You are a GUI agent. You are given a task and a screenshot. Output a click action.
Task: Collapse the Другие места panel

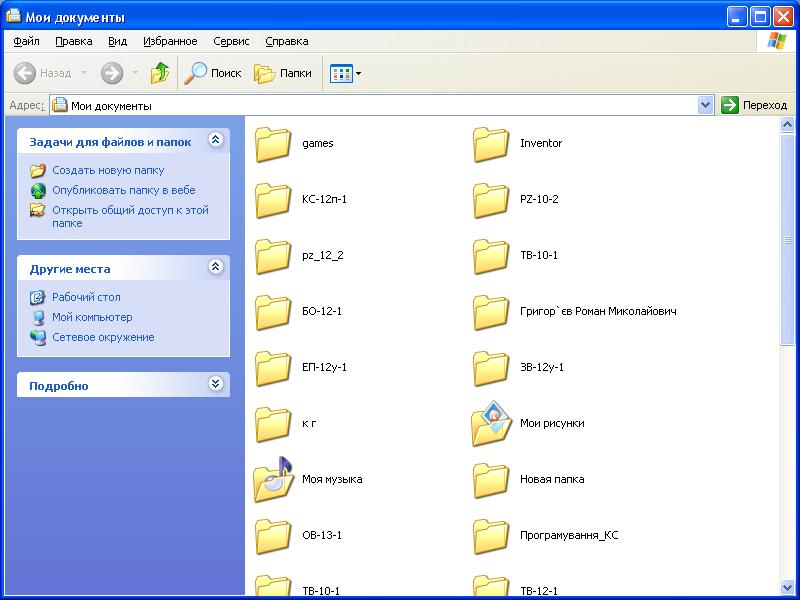[215, 268]
